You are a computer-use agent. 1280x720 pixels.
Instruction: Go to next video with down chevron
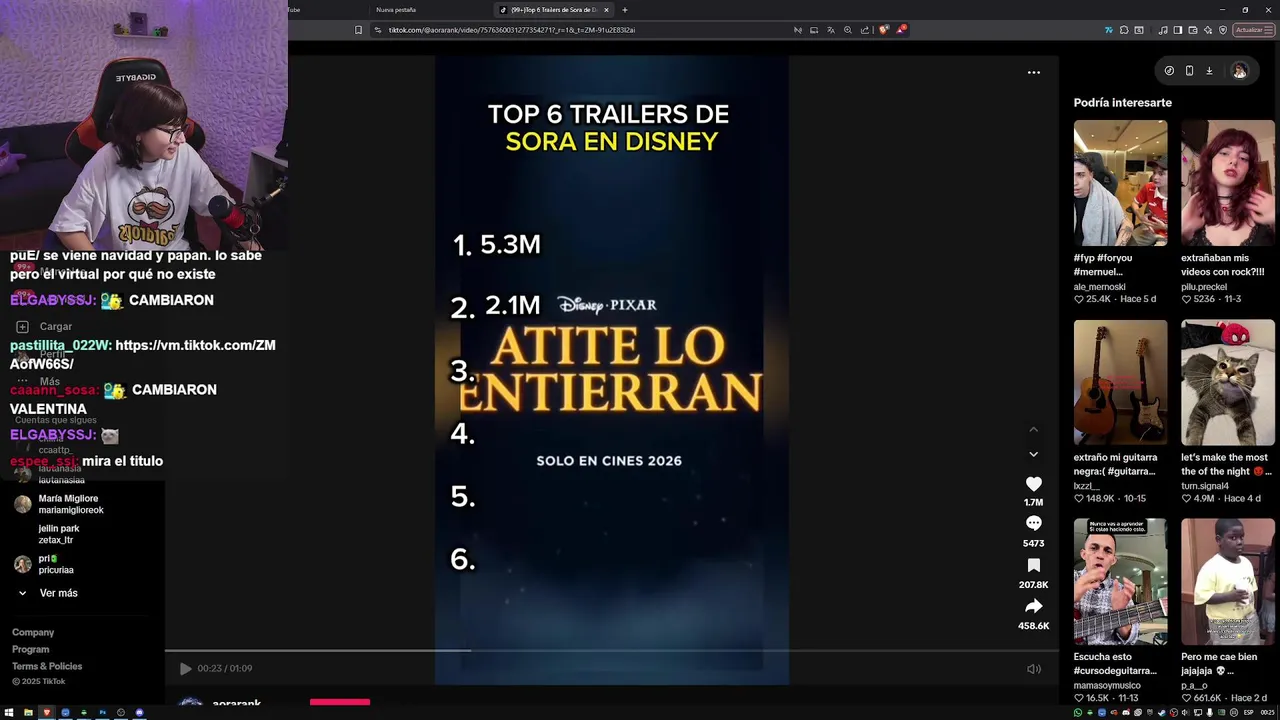coord(1034,454)
